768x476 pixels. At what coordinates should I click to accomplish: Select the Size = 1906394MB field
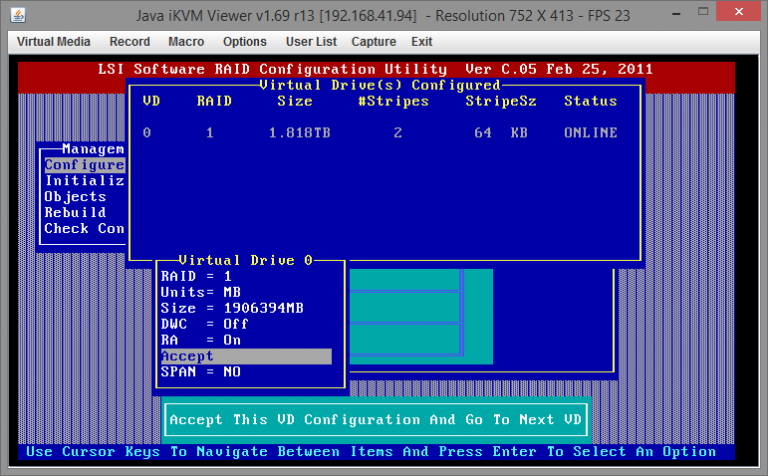tap(232, 308)
